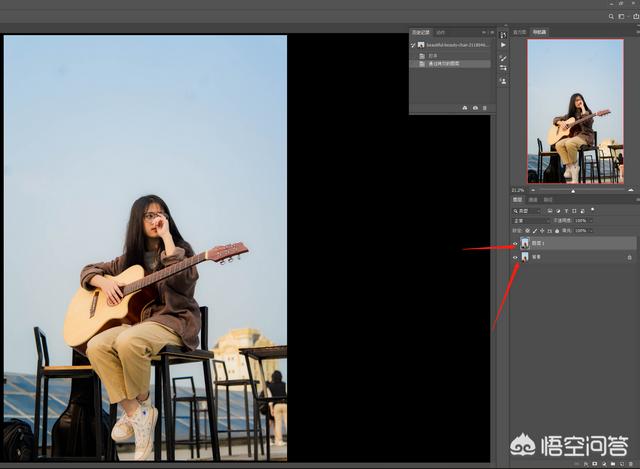Open the History panel icon in dock strip

(x=503, y=36)
